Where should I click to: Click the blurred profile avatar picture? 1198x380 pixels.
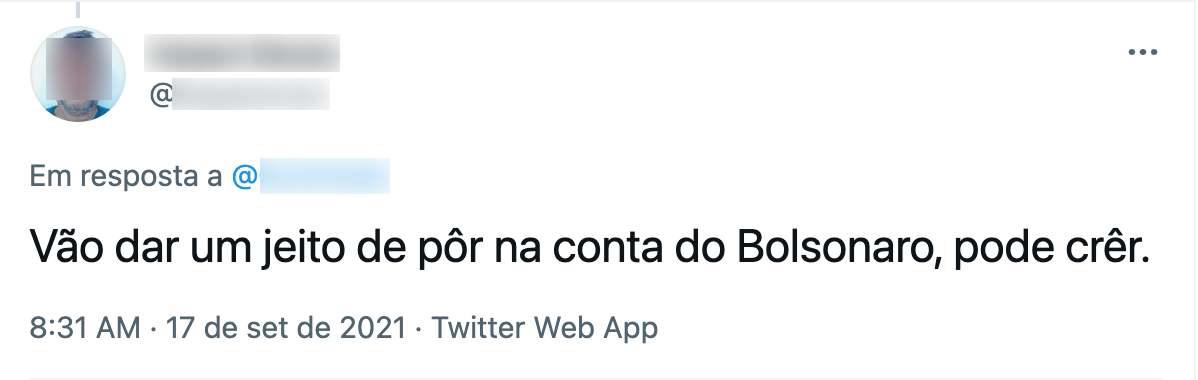78,74
